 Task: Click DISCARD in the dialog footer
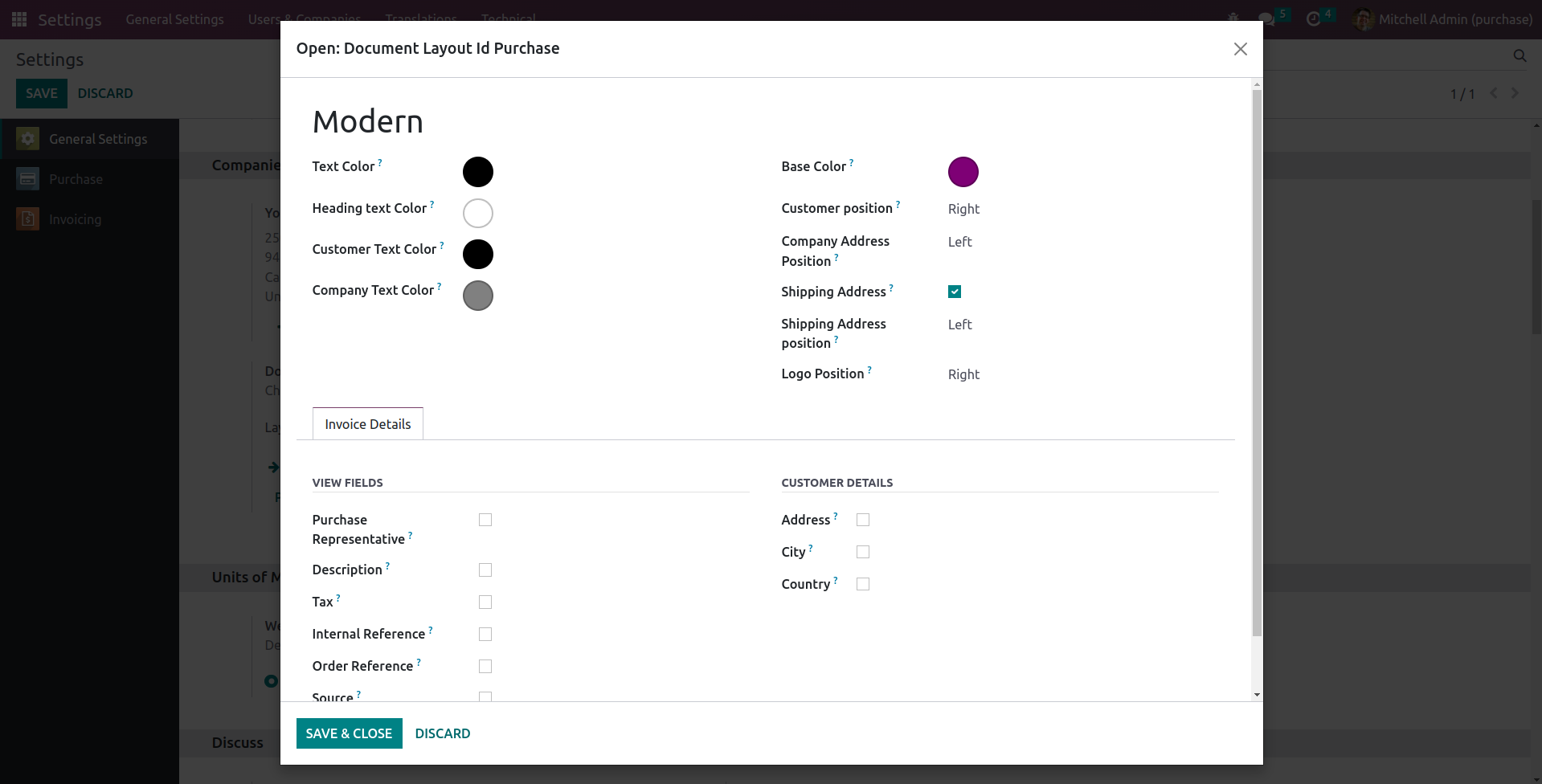[442, 733]
